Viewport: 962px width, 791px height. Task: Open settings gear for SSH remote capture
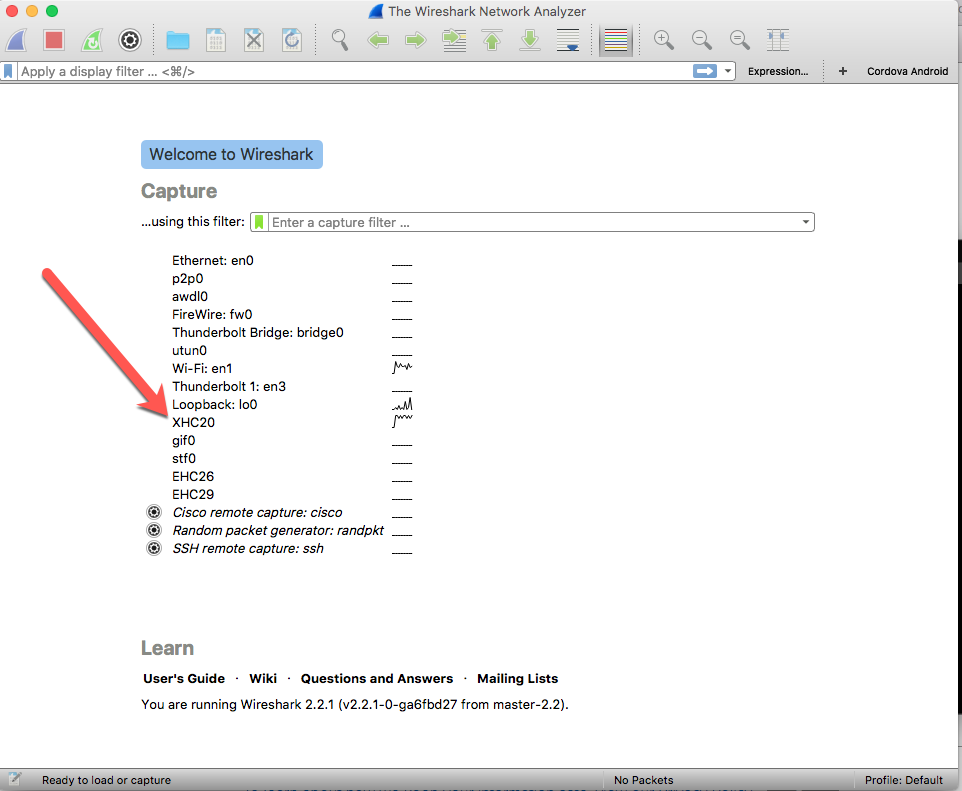(154, 549)
